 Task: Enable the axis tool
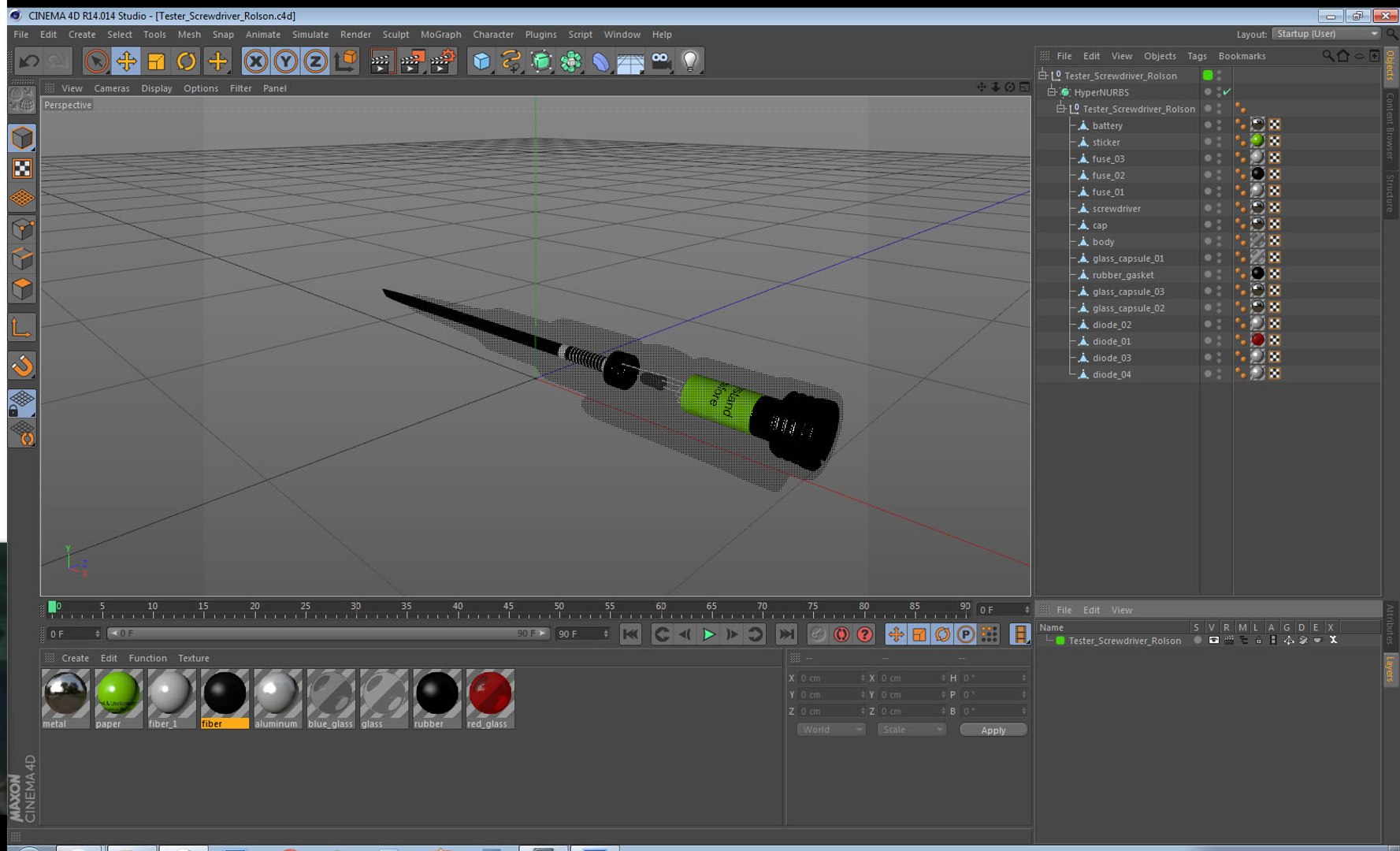tap(22, 327)
